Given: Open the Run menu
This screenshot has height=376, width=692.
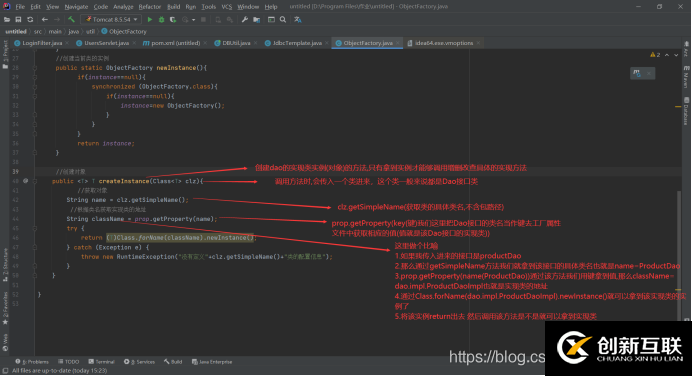Looking at the screenshot, I should coord(191,7).
